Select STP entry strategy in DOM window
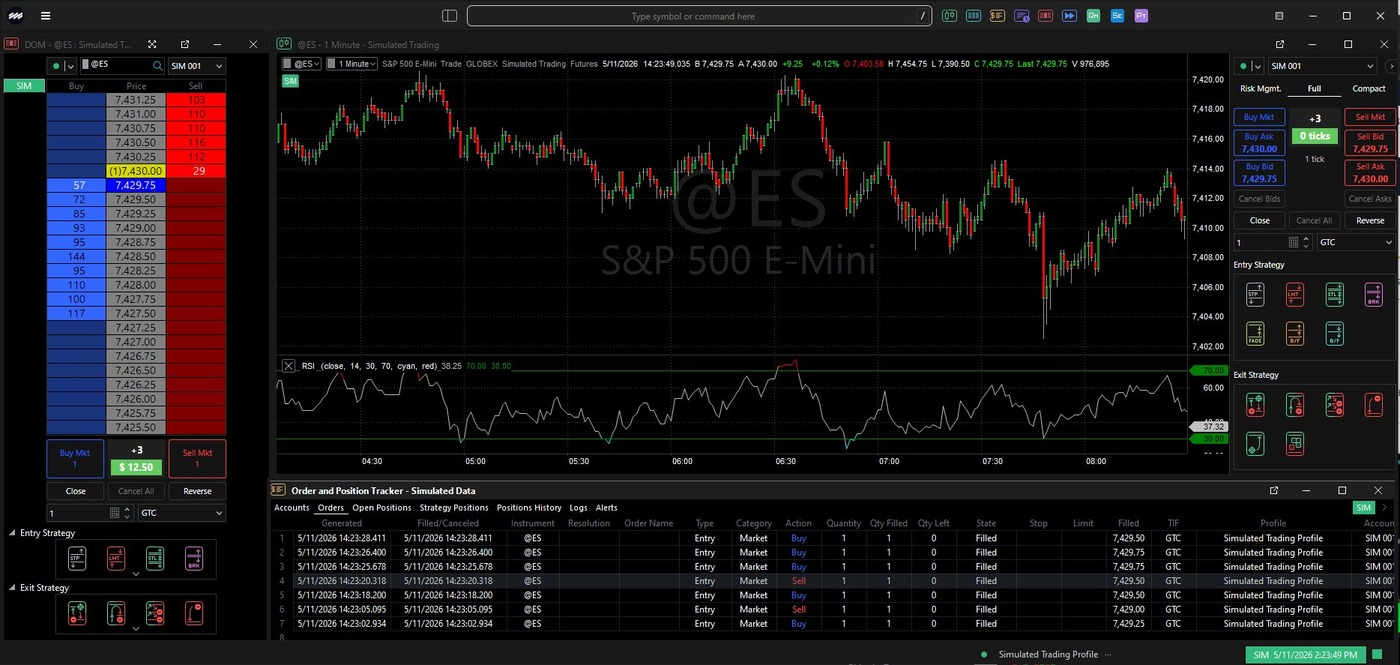Viewport: 1400px width, 665px height. (77, 558)
